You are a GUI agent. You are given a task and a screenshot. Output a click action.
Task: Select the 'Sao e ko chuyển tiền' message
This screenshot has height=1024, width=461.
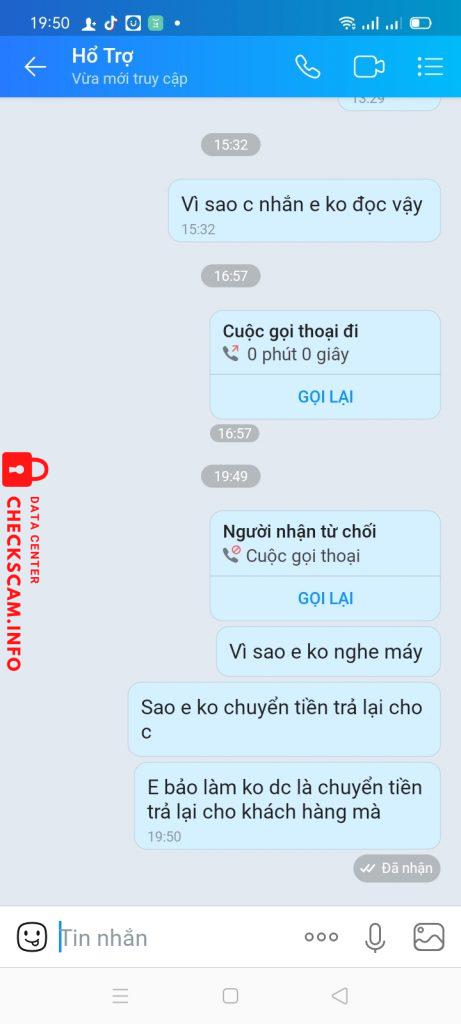[x=284, y=720]
